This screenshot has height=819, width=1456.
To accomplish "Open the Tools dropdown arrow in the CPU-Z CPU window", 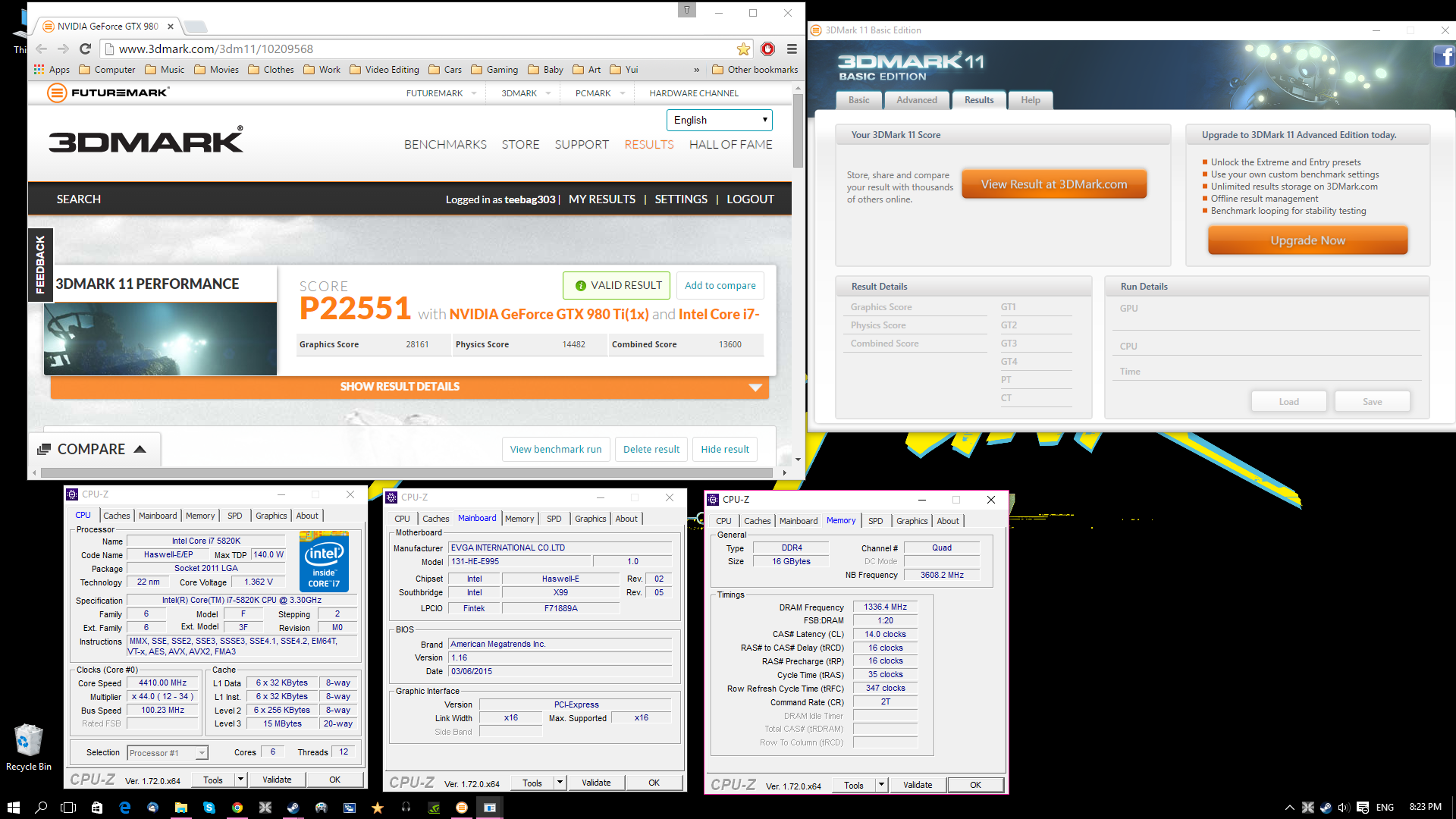I will 240,780.
